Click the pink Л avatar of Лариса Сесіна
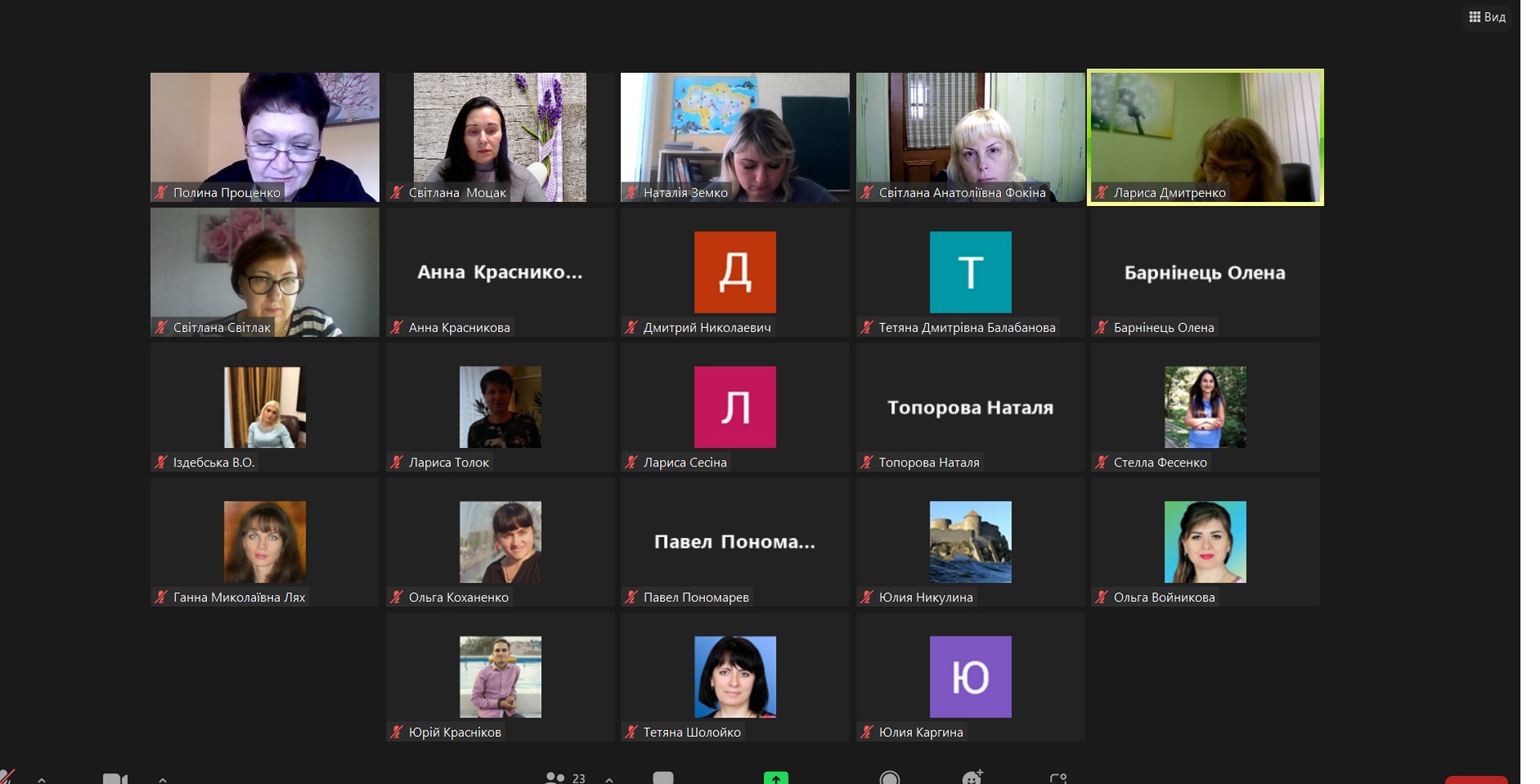This screenshot has height=784, width=1540. (735, 406)
